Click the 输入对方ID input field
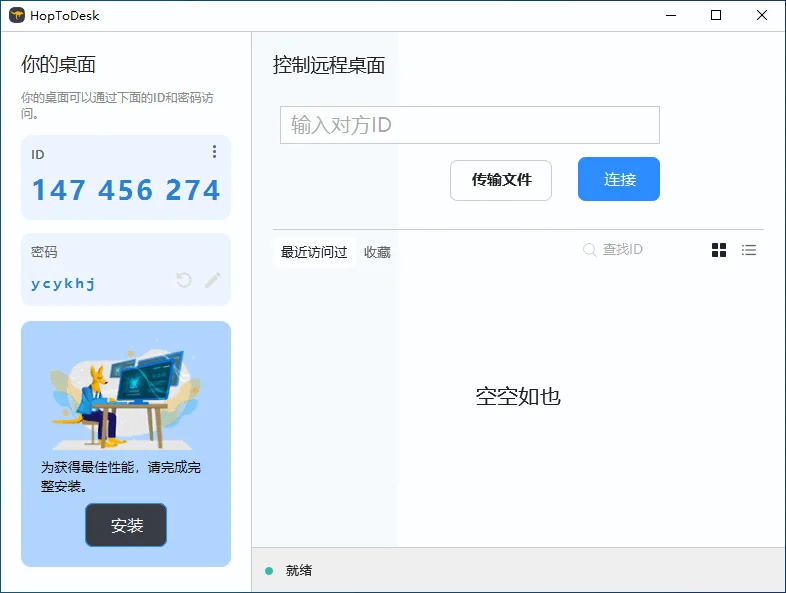The width and height of the screenshot is (786, 593). pyautogui.click(x=470, y=125)
